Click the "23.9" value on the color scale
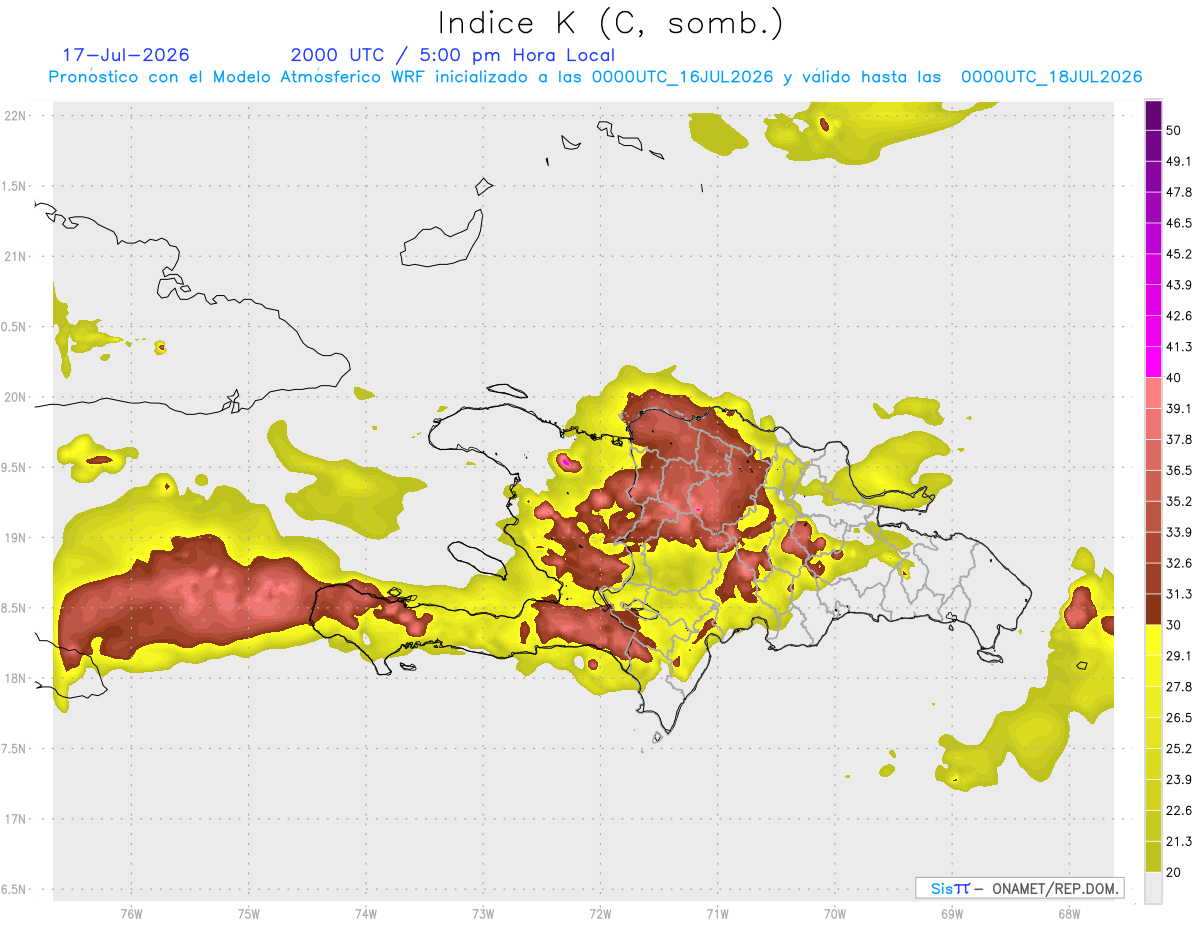This screenshot has width=1200, height=927. click(1178, 779)
